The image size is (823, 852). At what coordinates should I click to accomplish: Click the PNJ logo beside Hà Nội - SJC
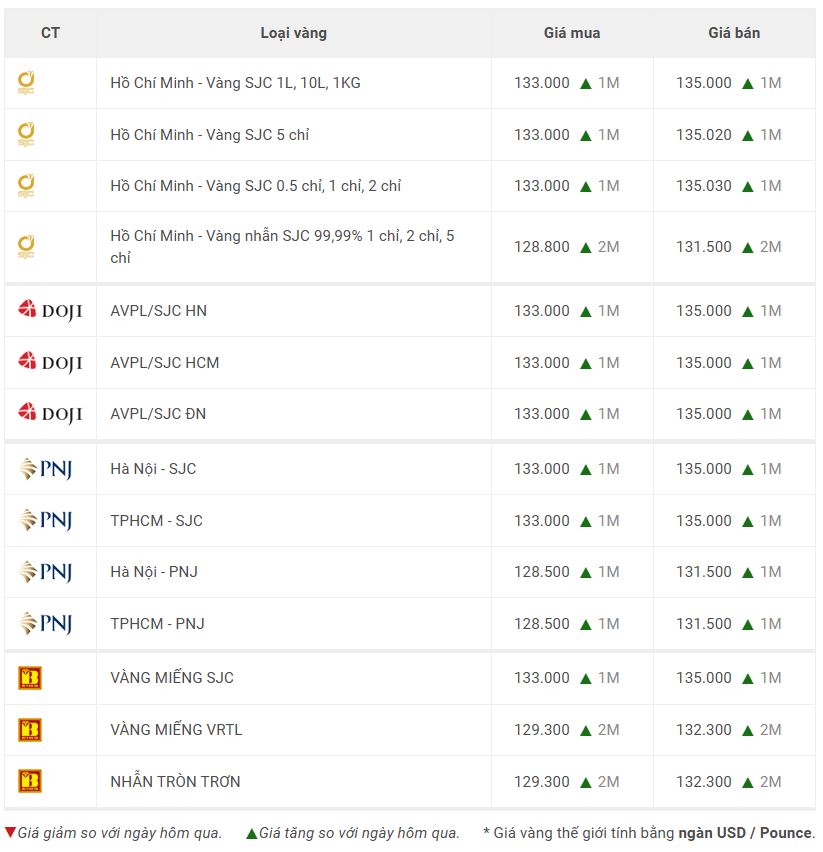pyautogui.click(x=46, y=468)
